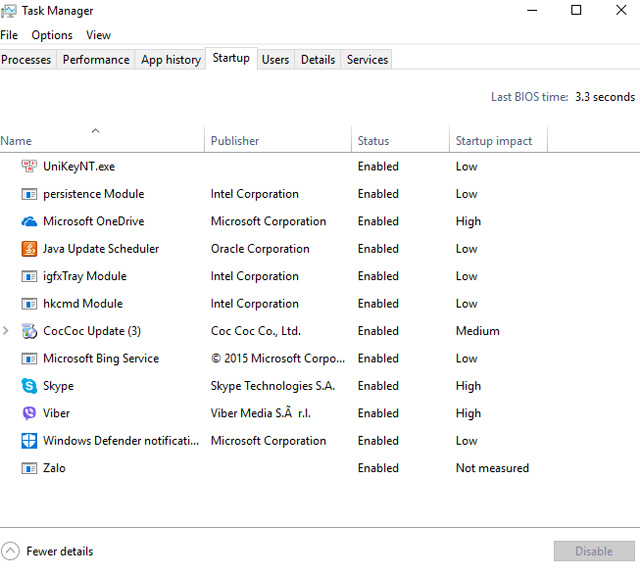Image resolution: width=640 pixels, height=575 pixels.
Task: Click the Not measured impact value
Action: (x=492, y=468)
